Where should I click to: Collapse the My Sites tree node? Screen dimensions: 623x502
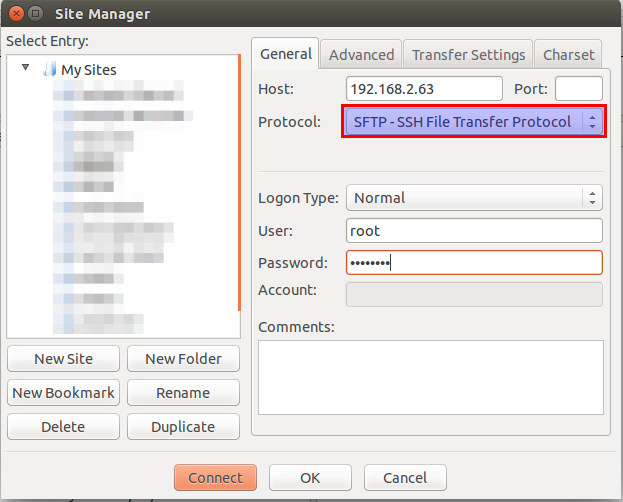25,67
